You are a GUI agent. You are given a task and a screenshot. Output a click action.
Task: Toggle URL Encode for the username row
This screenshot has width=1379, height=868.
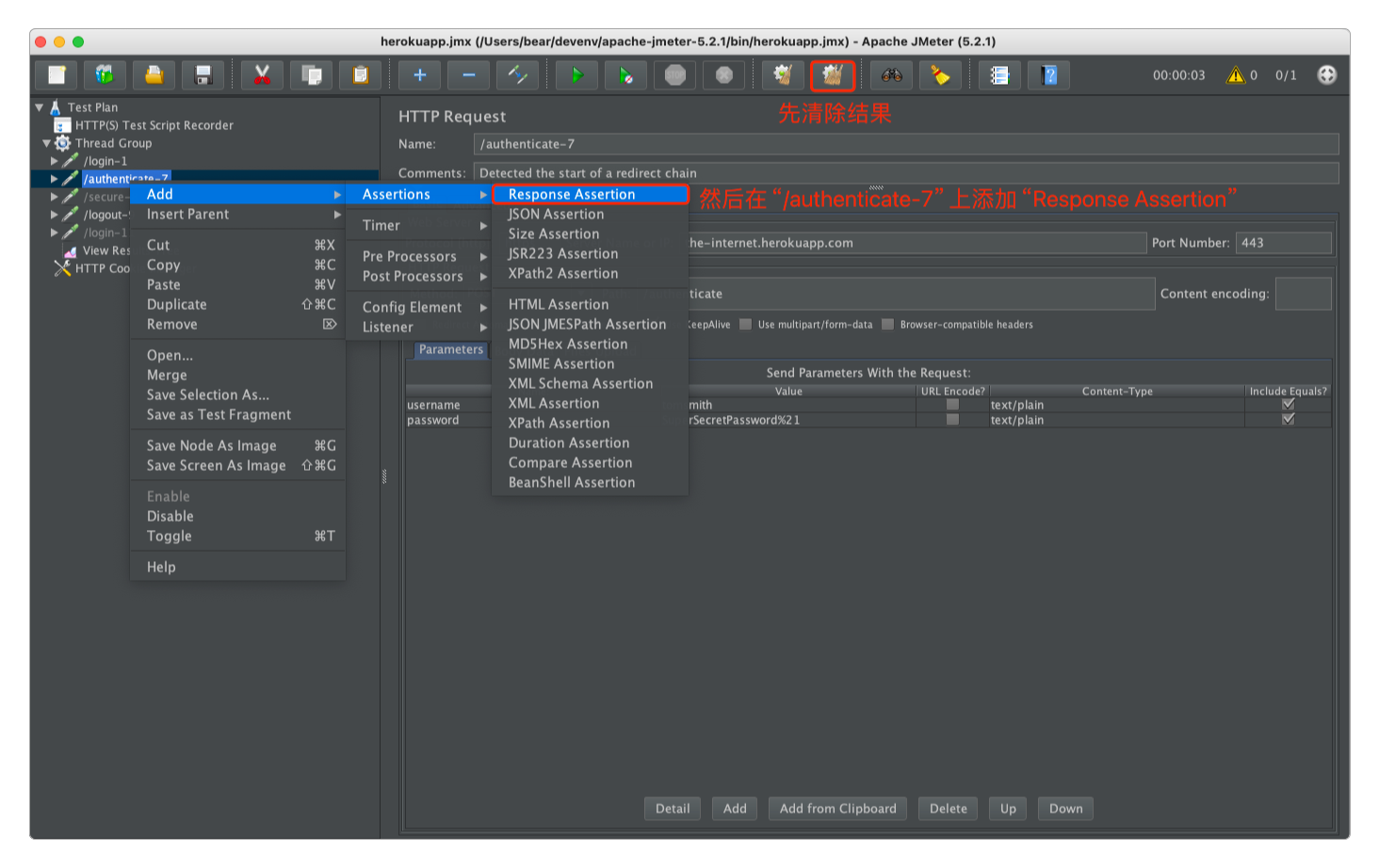point(952,405)
